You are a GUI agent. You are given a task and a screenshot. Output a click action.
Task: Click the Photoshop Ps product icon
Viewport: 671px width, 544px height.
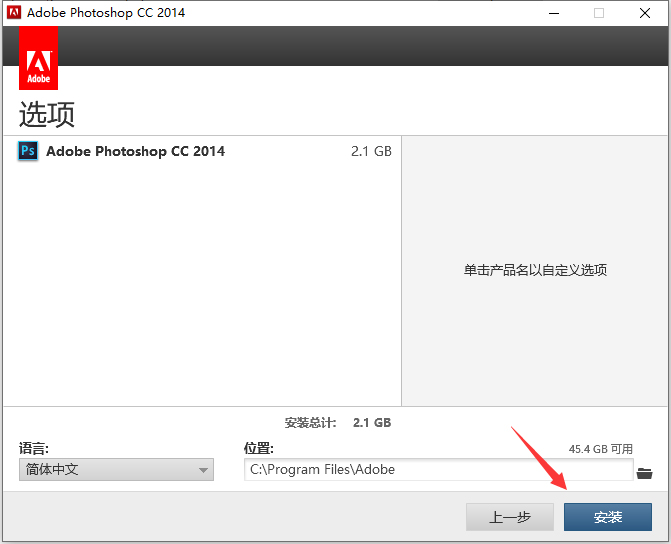28,151
